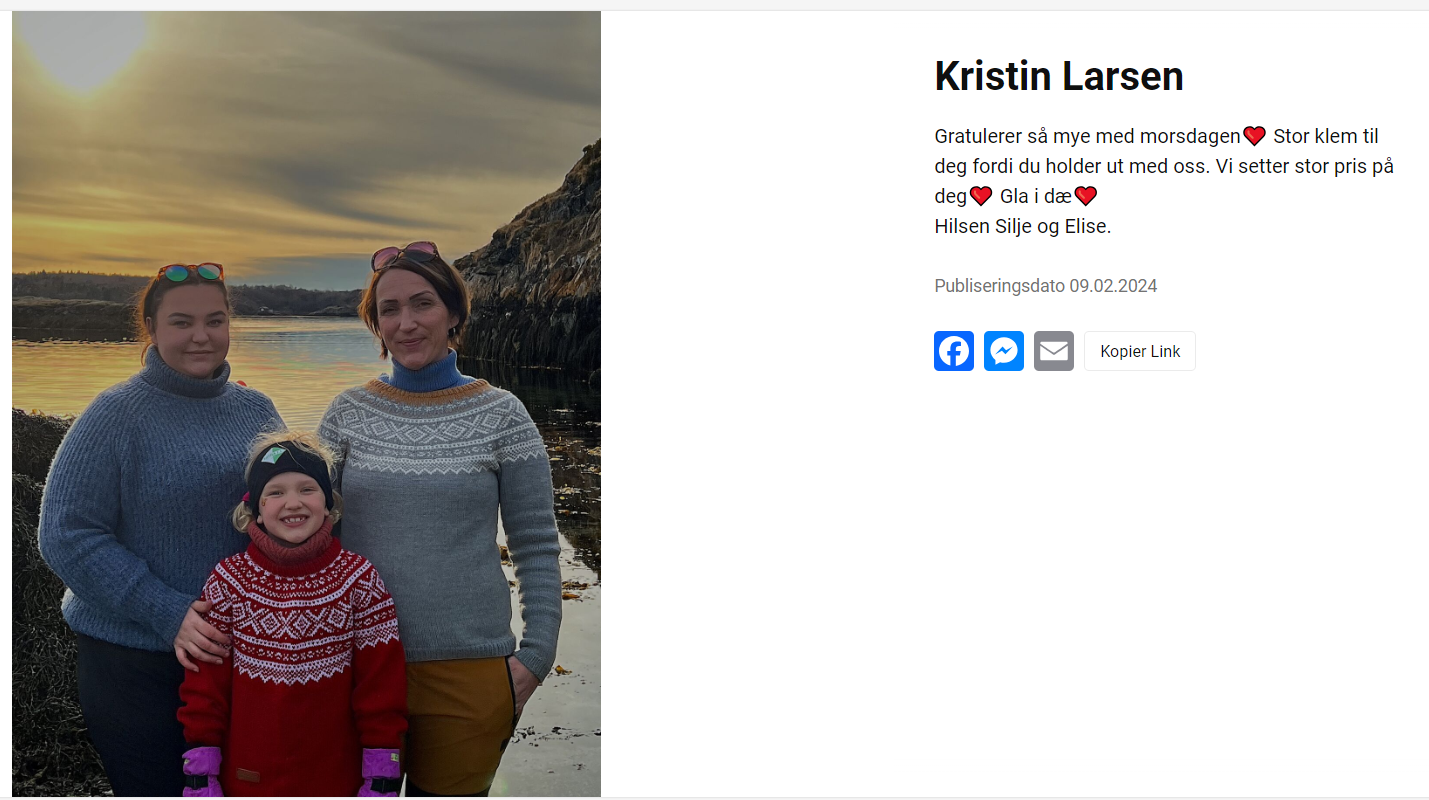
Task: Click the Publiseringsdato label
Action: [x=999, y=286]
